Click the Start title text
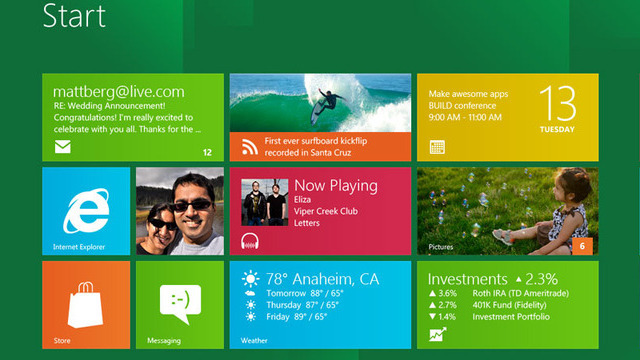The height and width of the screenshot is (360, 640). pos(74,16)
